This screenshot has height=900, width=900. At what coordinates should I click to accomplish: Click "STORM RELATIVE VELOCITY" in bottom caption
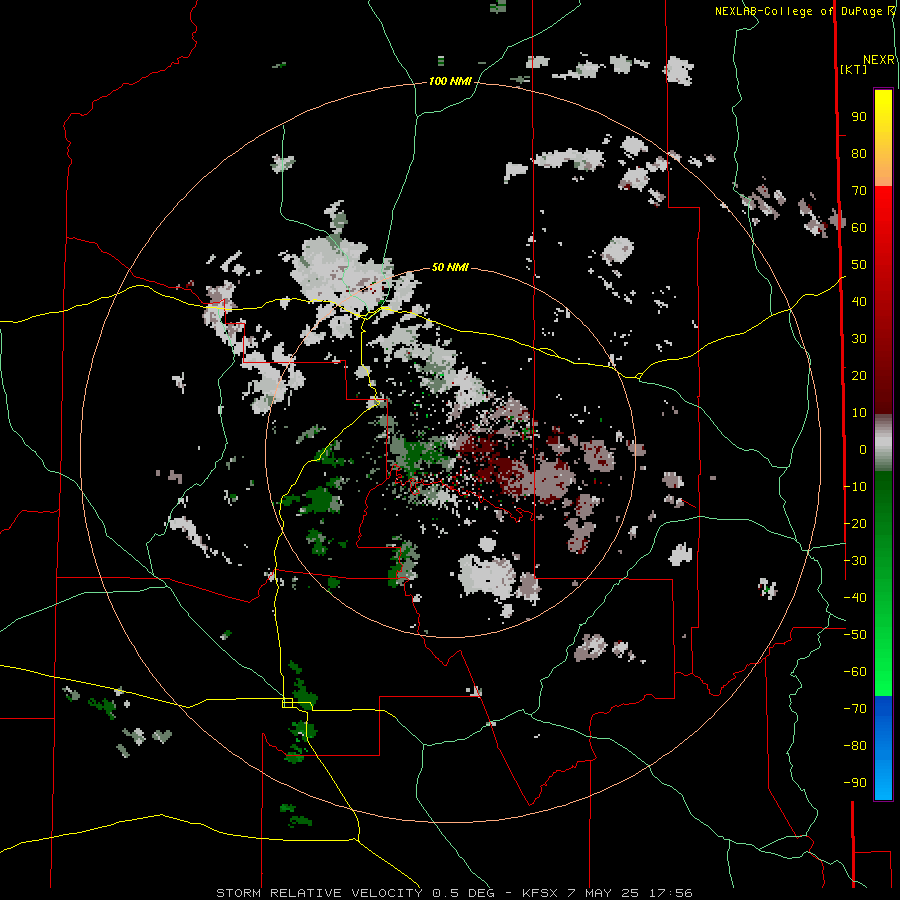coord(319,893)
